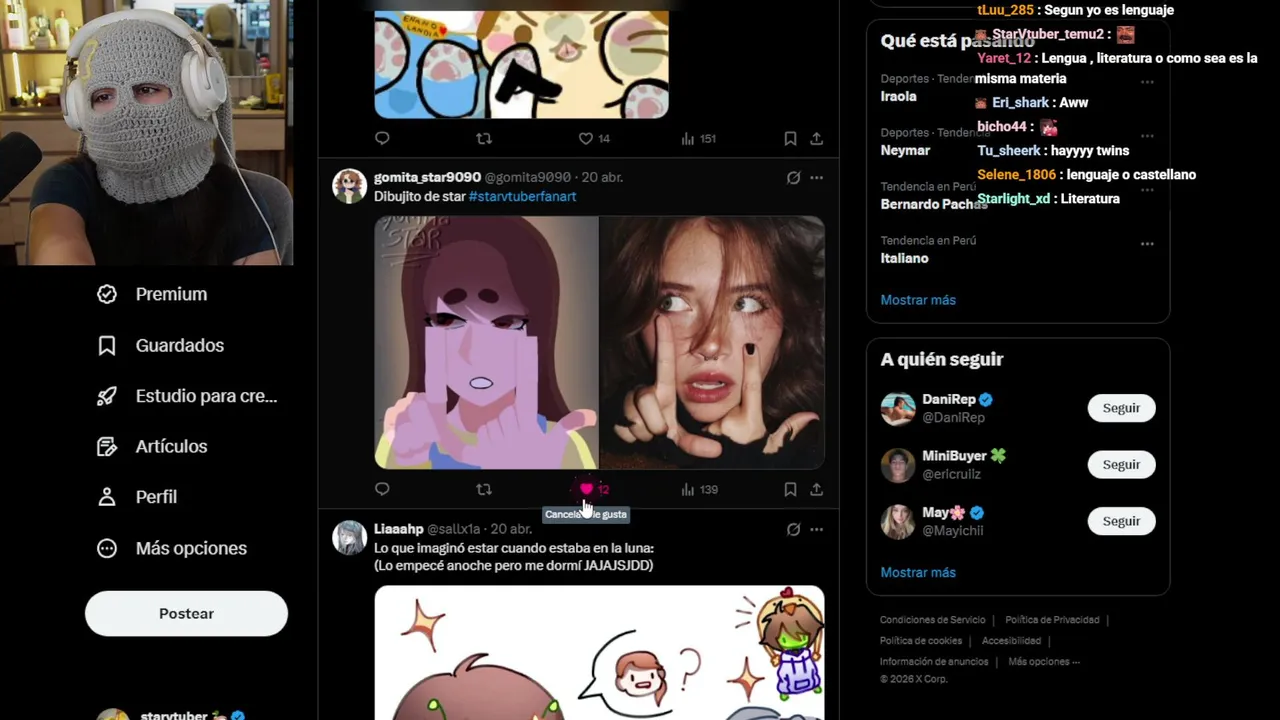Viewport: 1280px width, 720px height.
Task: Open options for Bernardo Pachas trend
Action: point(1147,189)
